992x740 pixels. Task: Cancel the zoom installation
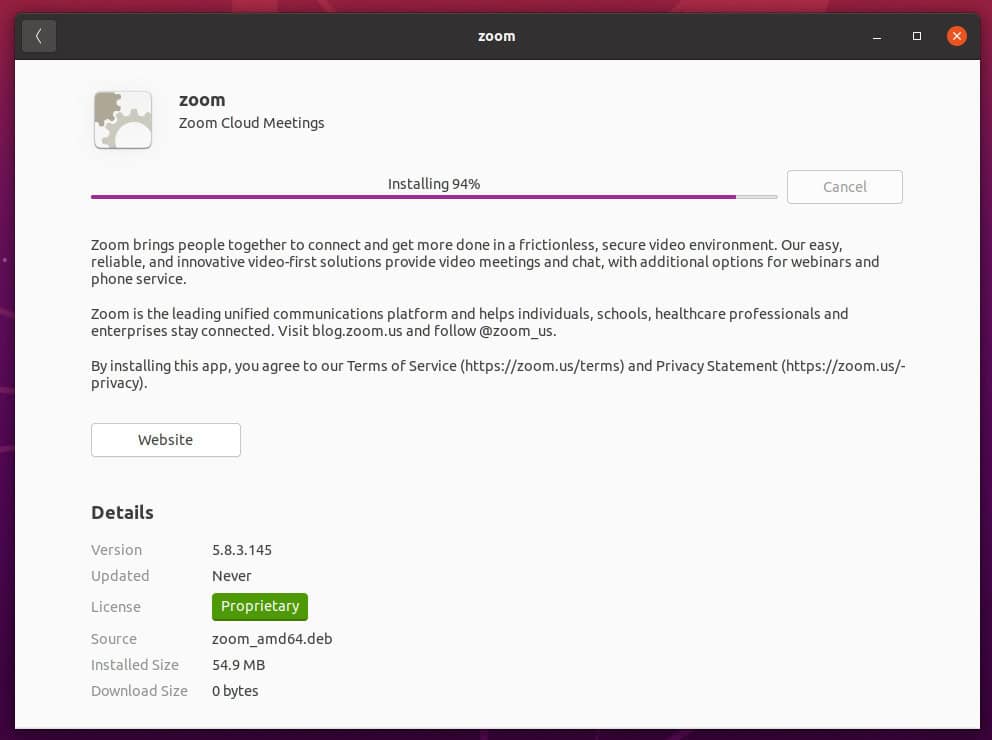click(844, 187)
